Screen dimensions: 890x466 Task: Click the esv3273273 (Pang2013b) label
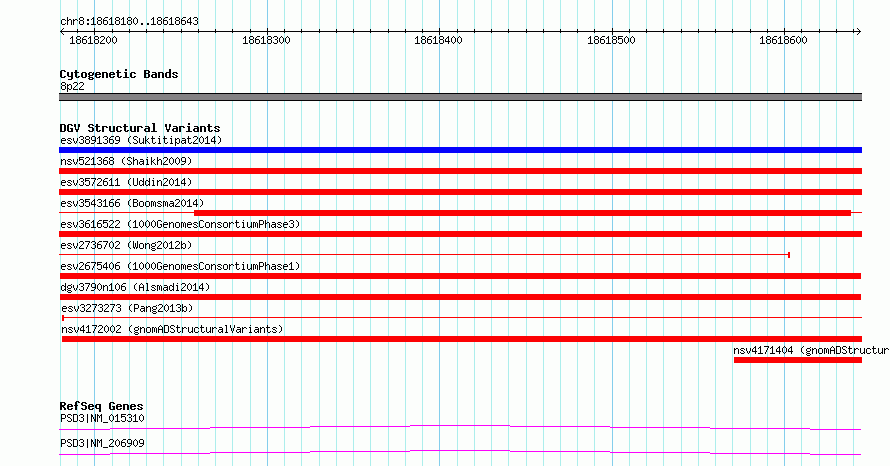(127, 308)
